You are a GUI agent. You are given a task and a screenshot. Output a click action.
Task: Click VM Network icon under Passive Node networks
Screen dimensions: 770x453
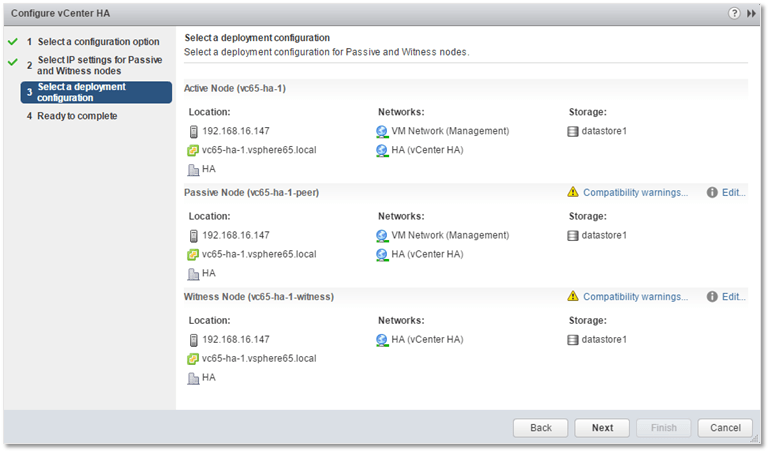pos(382,236)
